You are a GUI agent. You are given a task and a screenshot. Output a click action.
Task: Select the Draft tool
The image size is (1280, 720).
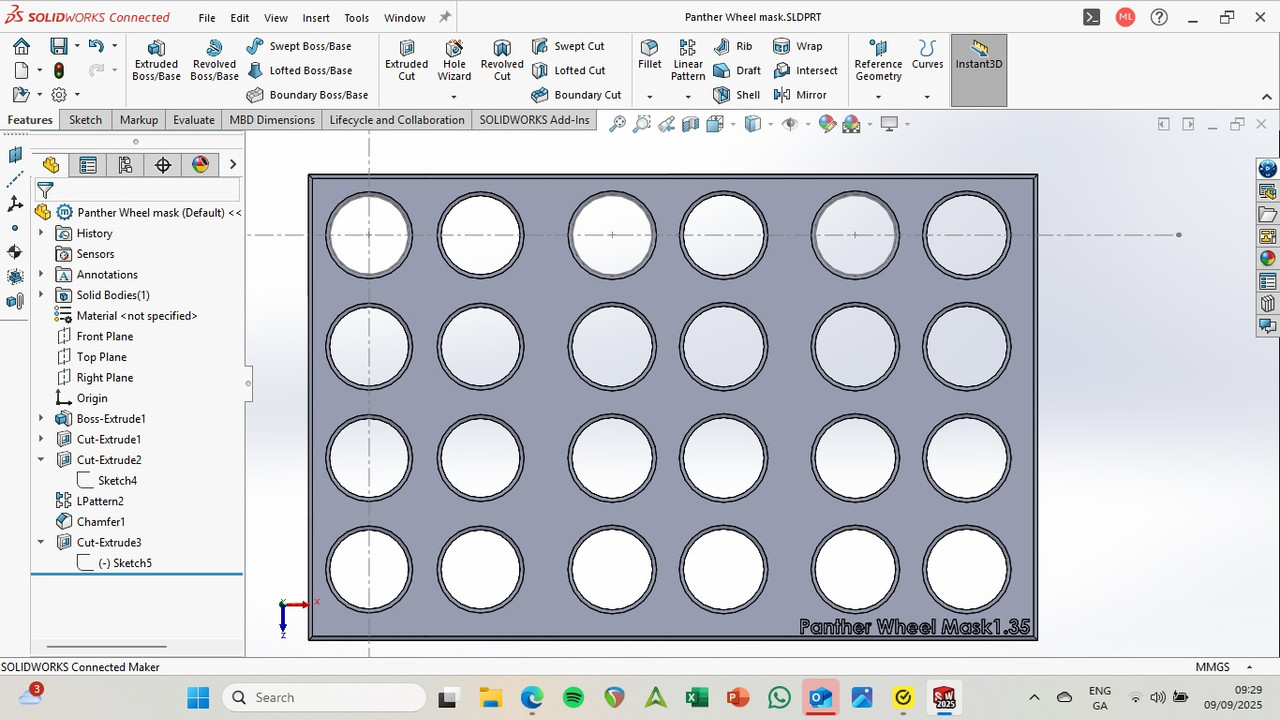737,71
